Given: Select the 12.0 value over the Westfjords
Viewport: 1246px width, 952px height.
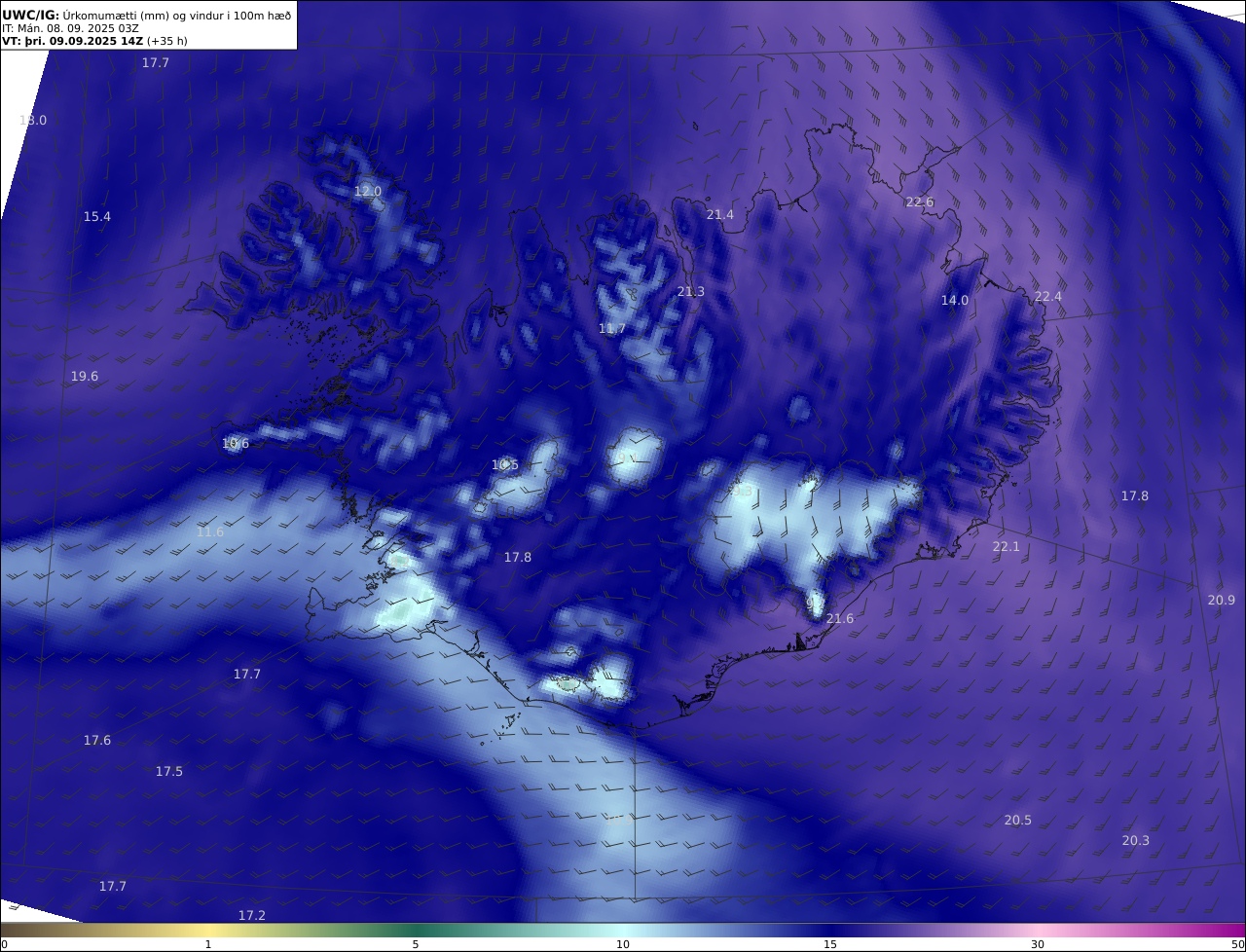Looking at the screenshot, I should (368, 192).
